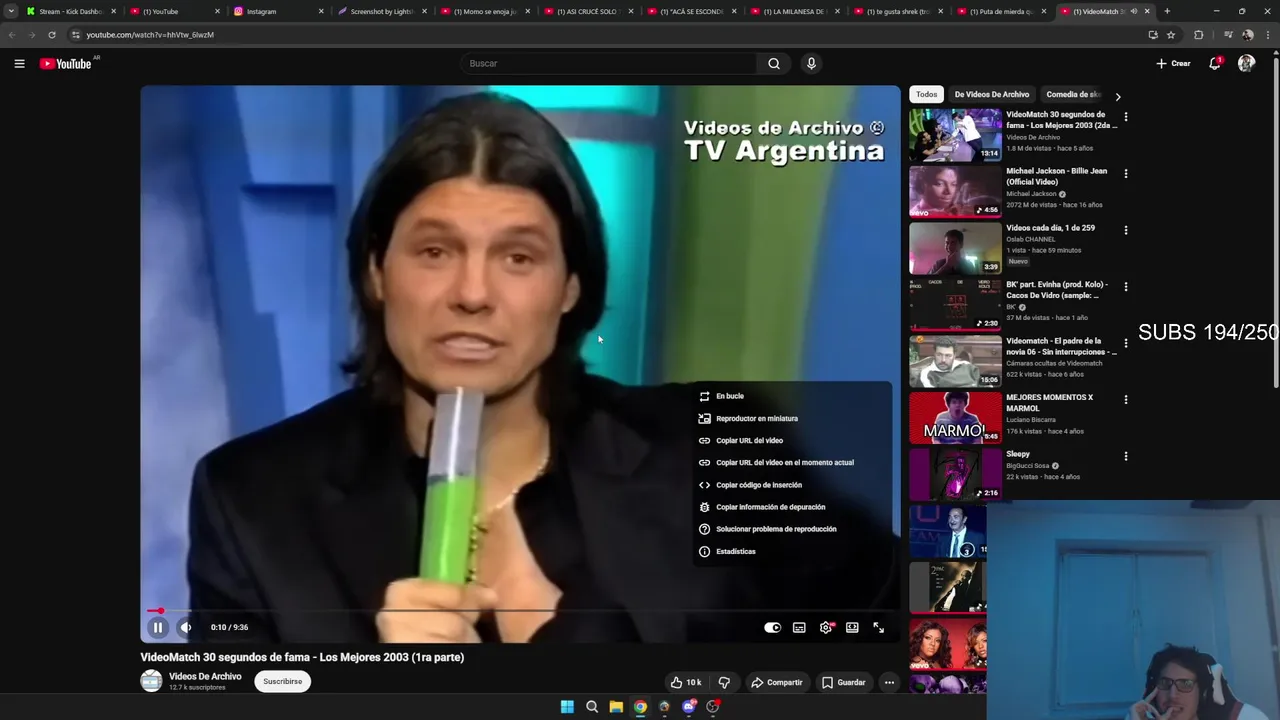Toggle the autoplay switch in player
This screenshot has height=720, width=1280.
coord(772,627)
